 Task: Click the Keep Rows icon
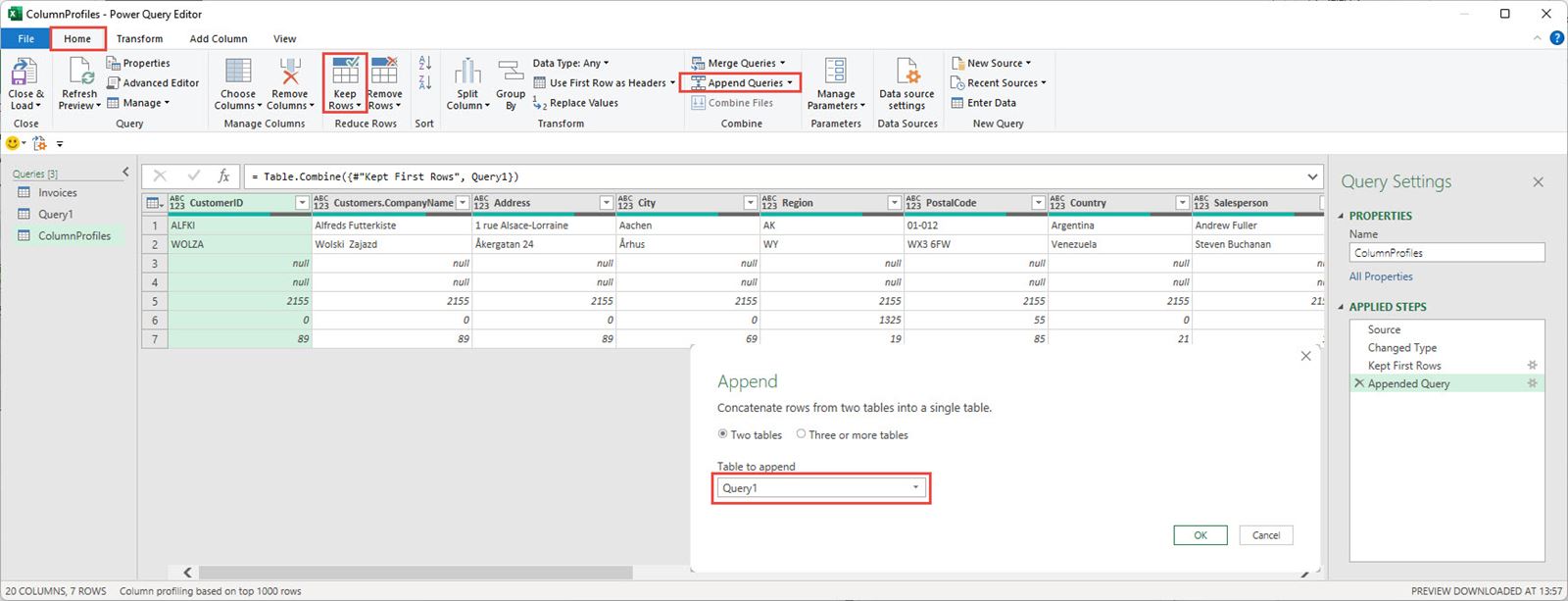(x=345, y=73)
